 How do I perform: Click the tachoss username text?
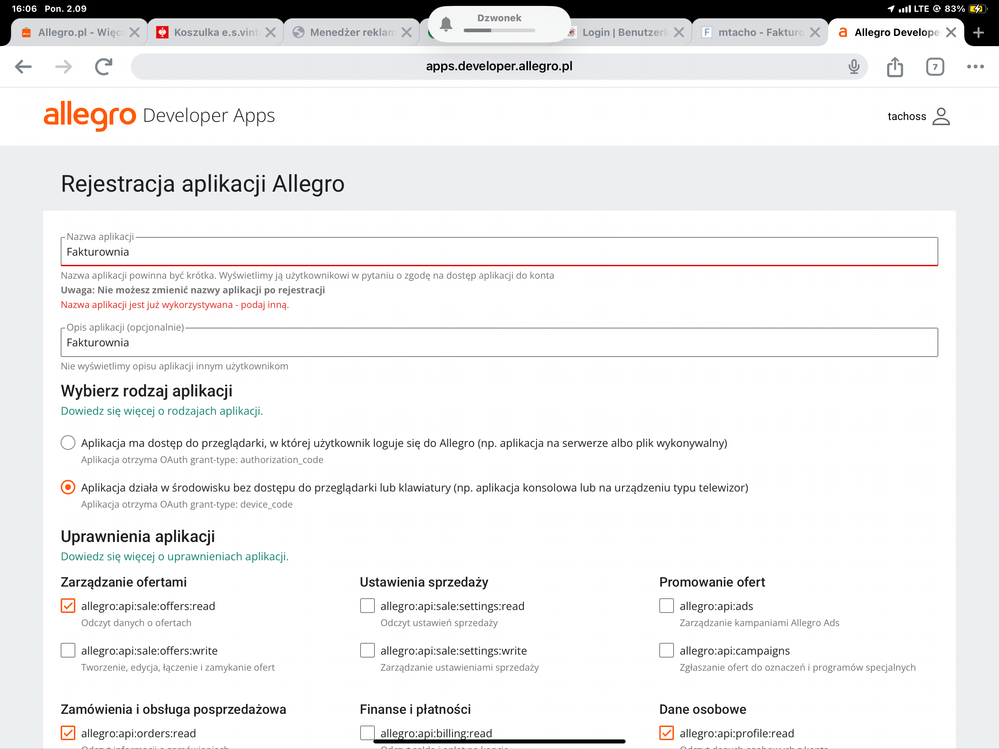(907, 117)
